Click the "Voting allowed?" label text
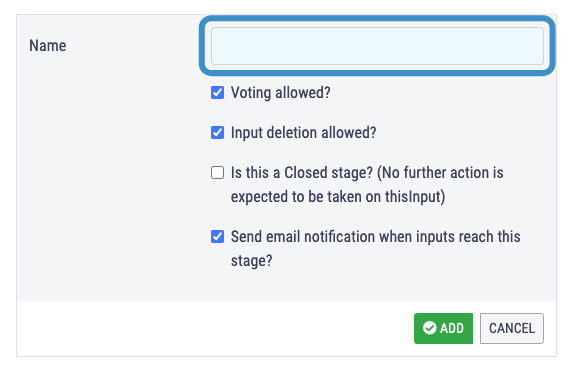 [x=281, y=93]
